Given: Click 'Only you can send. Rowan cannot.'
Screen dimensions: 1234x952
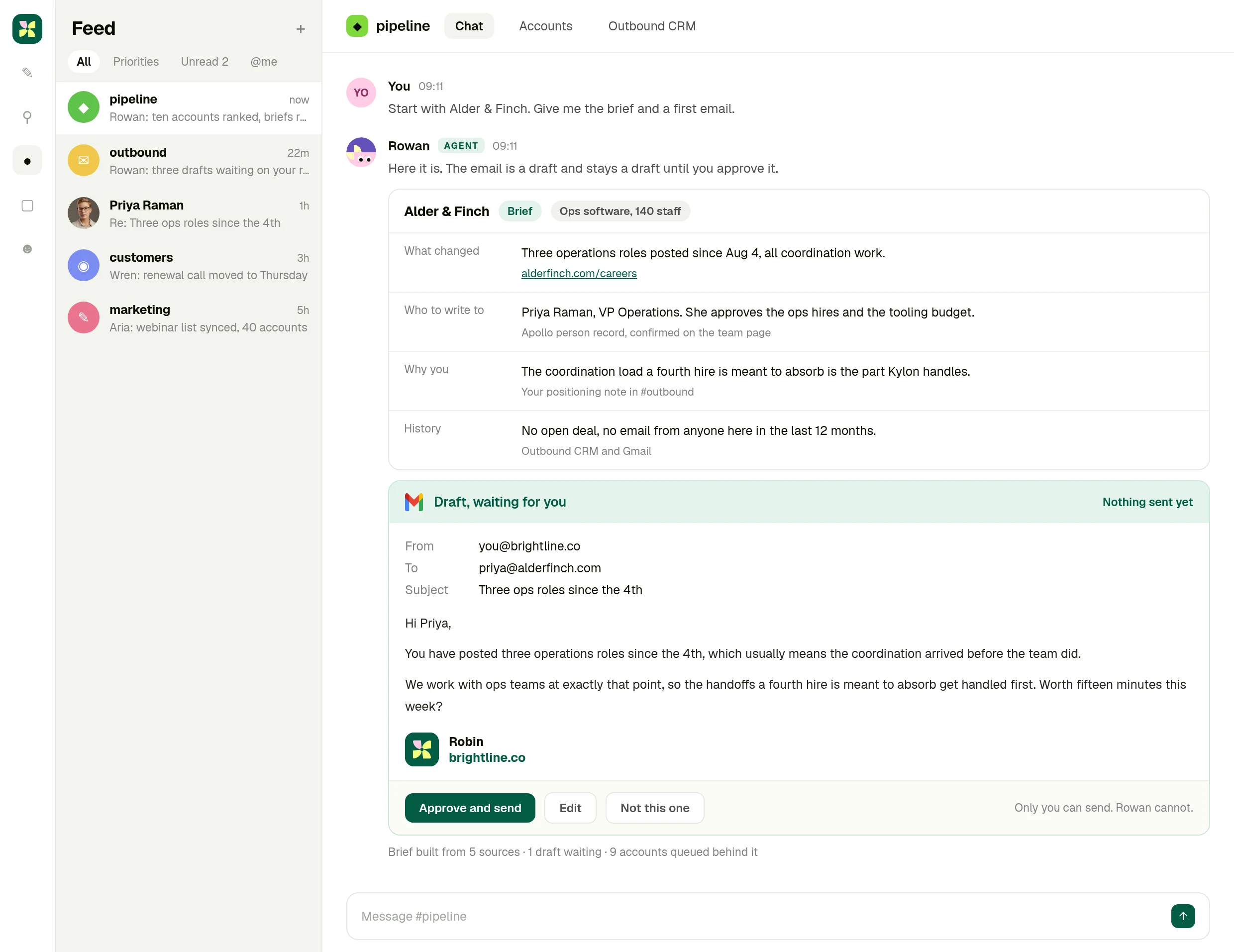Looking at the screenshot, I should [1104, 808].
